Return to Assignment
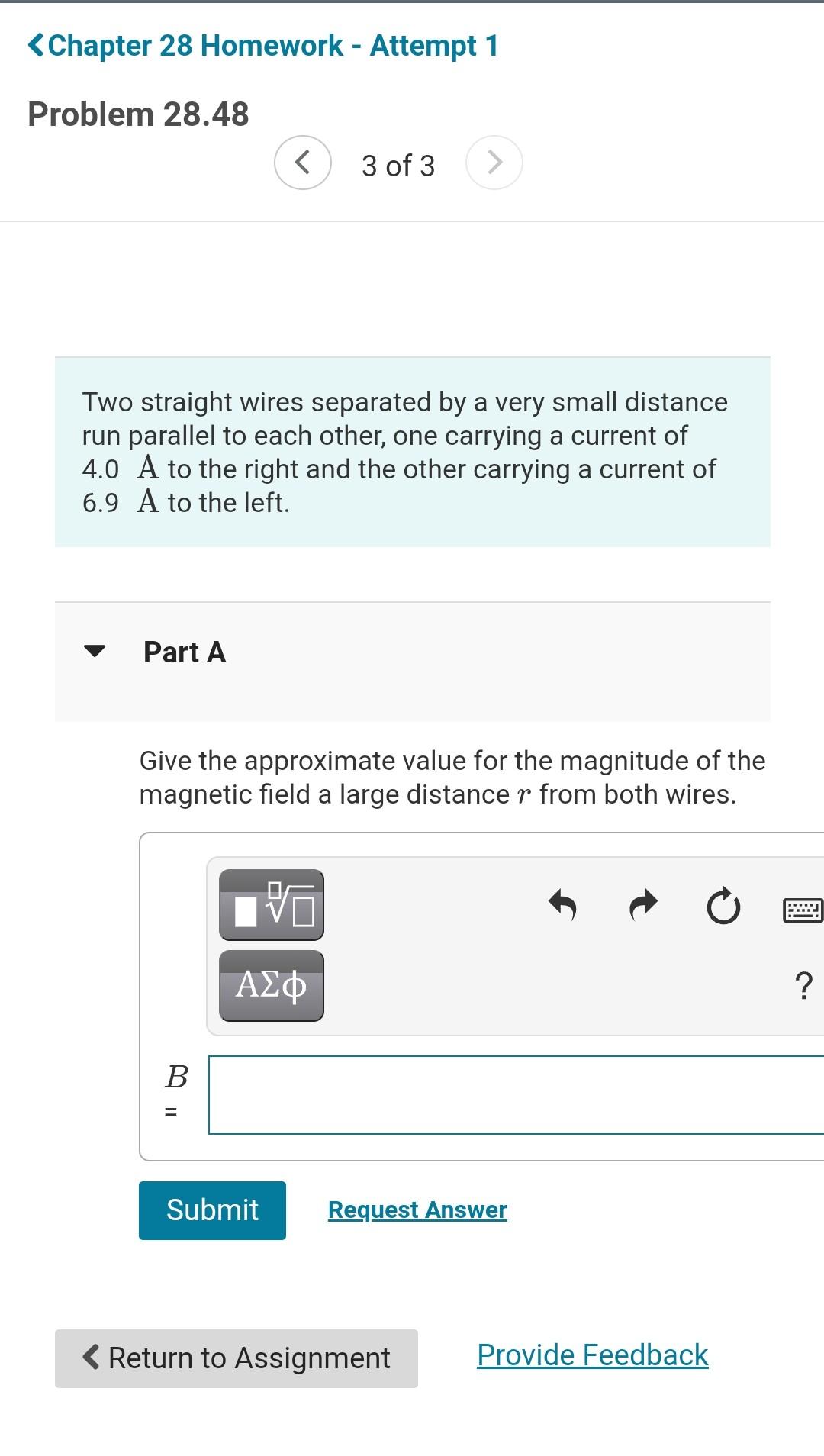The image size is (824, 1456). 237,1358
